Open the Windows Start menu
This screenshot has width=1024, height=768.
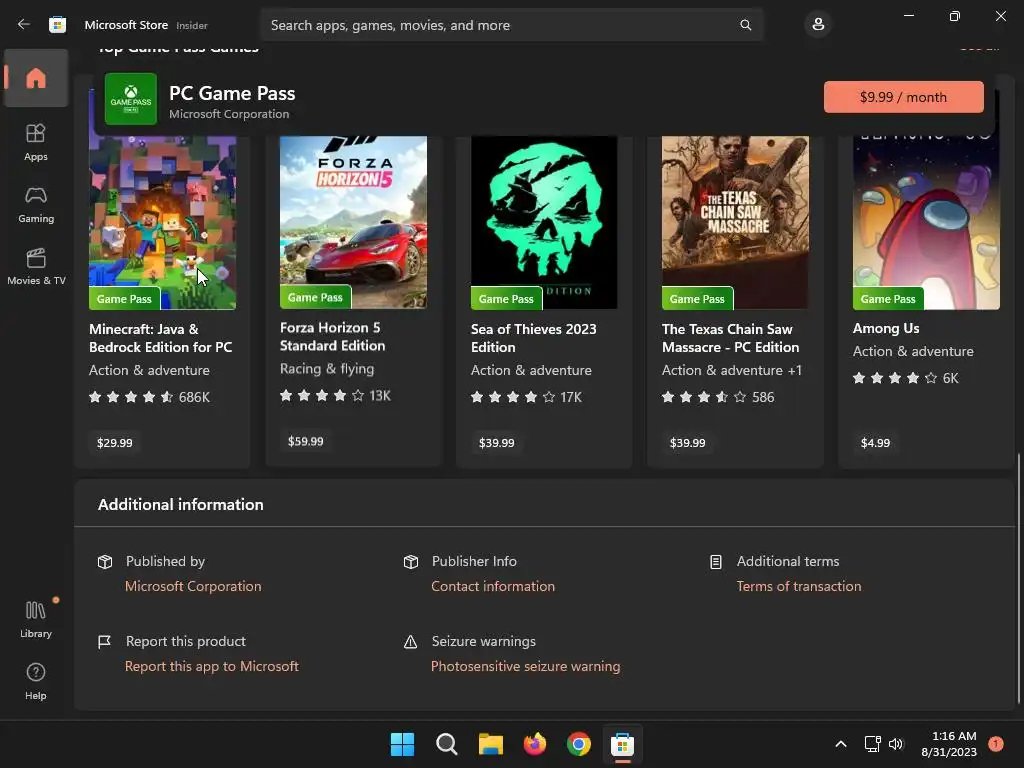(402, 744)
